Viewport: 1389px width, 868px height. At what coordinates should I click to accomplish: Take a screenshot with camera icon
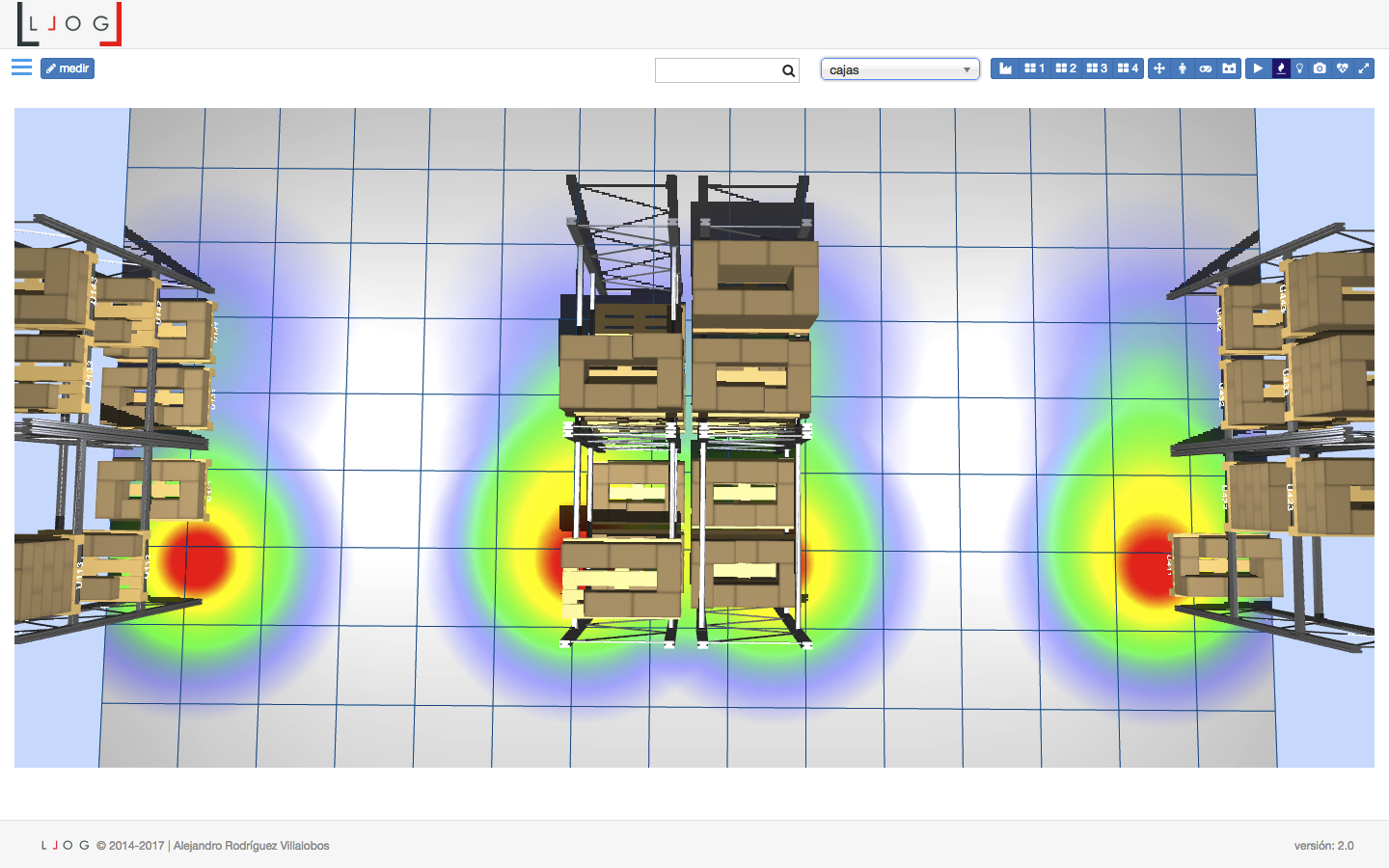pos(1320,68)
